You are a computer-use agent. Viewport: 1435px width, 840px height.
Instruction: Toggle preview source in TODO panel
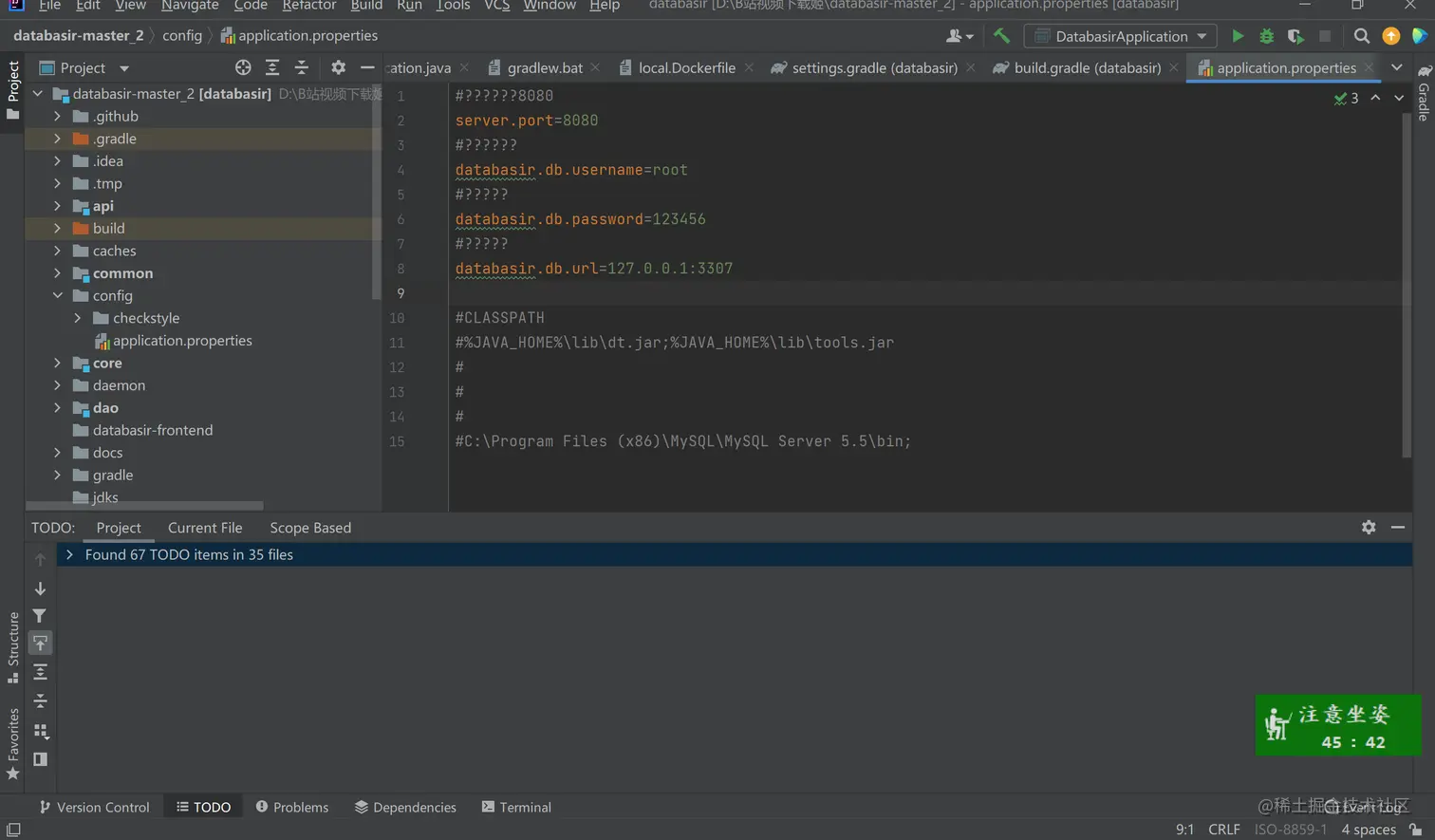click(40, 759)
